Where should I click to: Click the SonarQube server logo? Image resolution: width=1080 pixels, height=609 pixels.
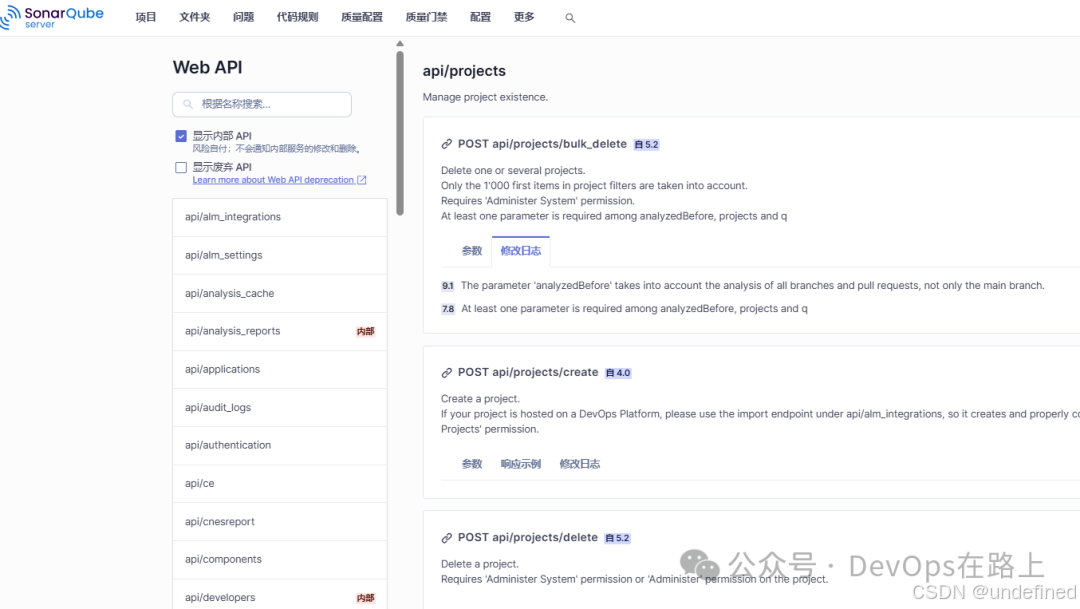click(x=52, y=17)
